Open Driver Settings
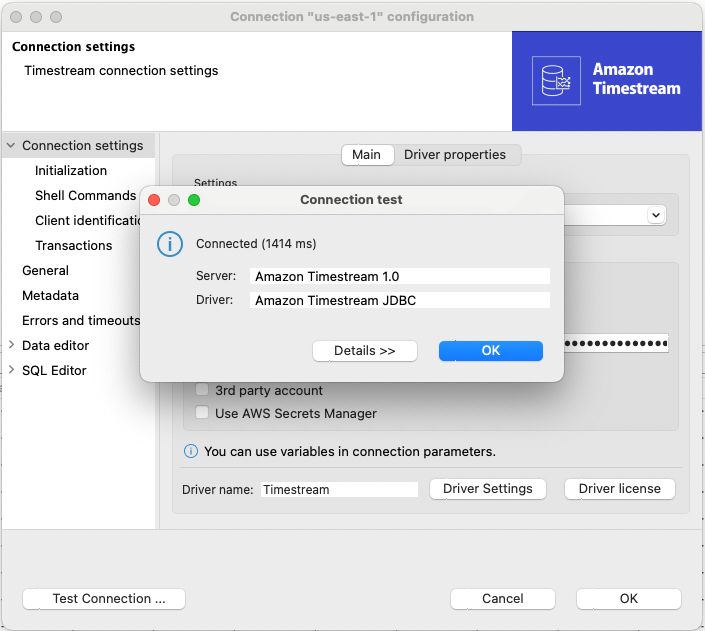Viewport: 705px width, 631px height. 487,489
